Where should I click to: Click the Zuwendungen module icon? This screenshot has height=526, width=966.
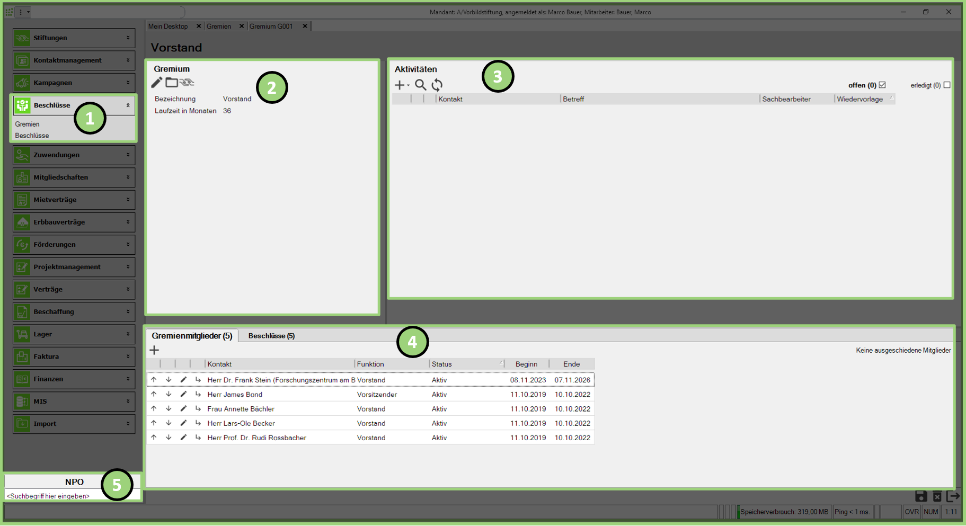pos(22,155)
